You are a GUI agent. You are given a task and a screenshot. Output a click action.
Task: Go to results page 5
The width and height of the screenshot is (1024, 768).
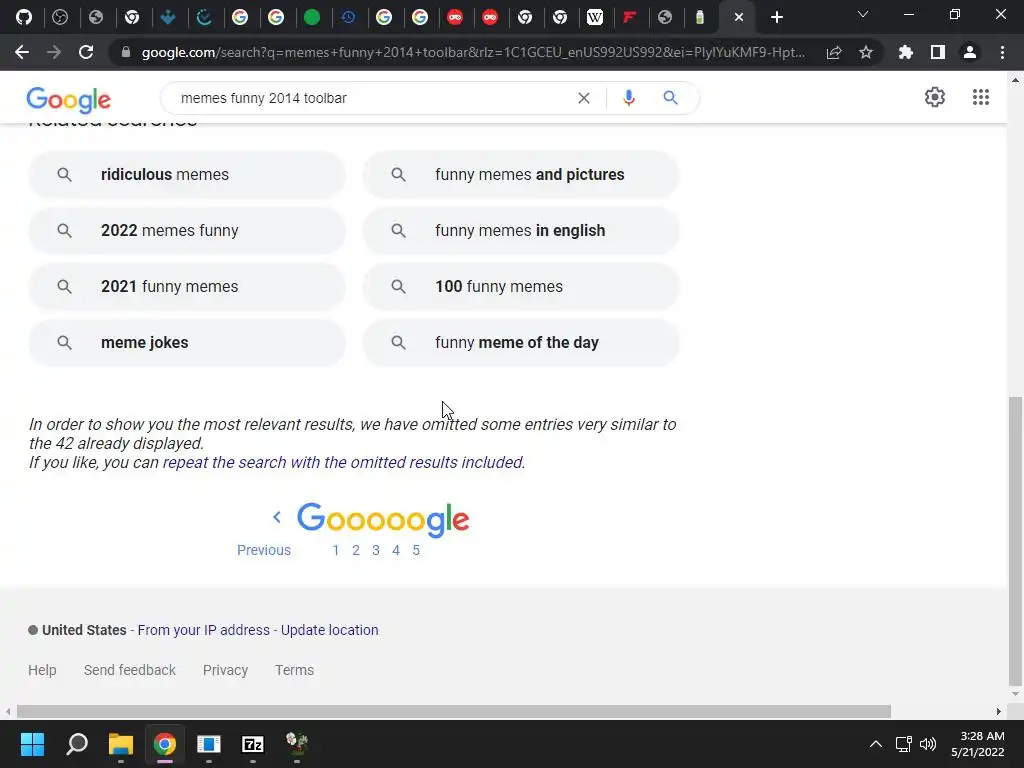click(416, 551)
